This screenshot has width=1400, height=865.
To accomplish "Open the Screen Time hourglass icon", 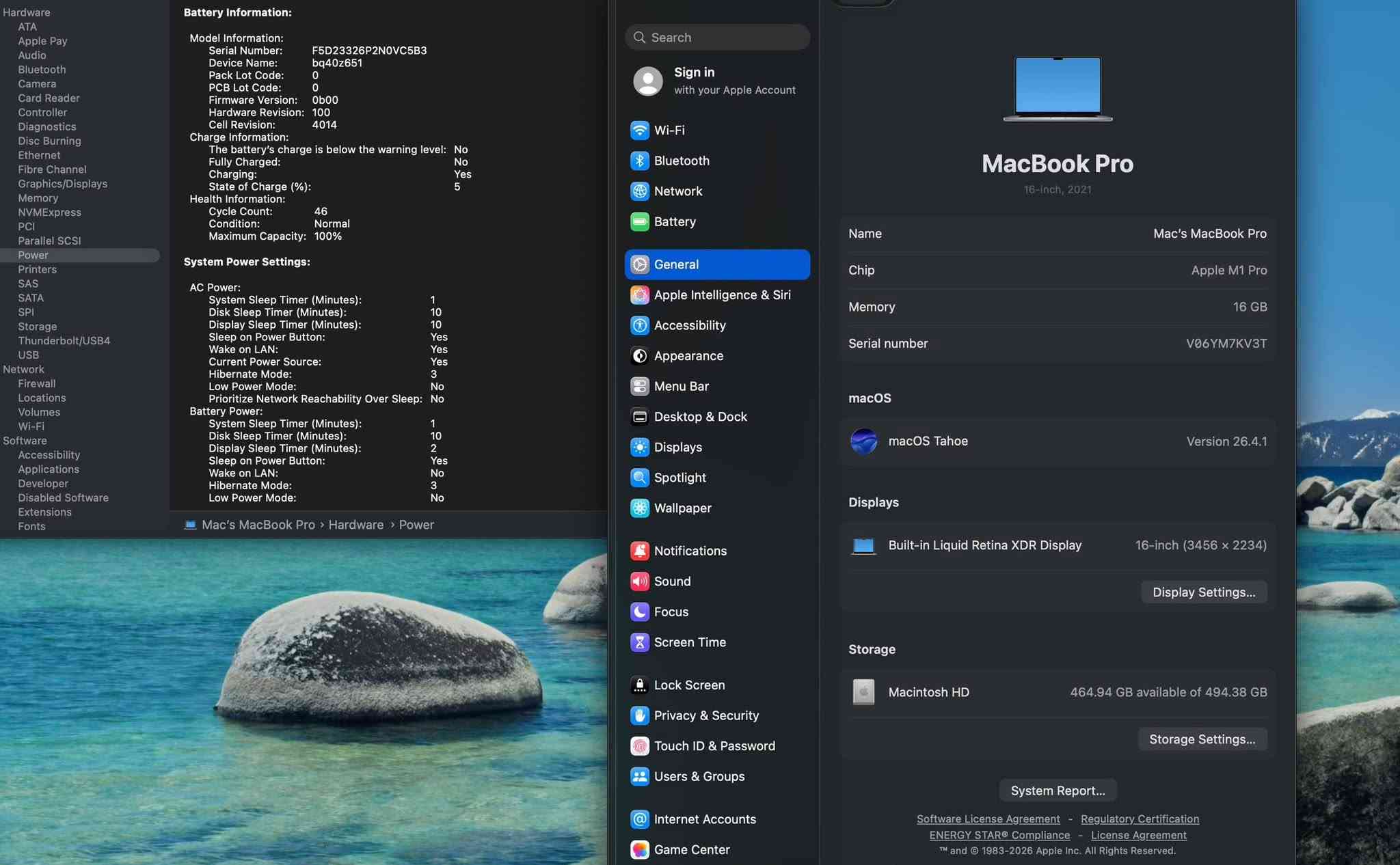I will (x=639, y=642).
